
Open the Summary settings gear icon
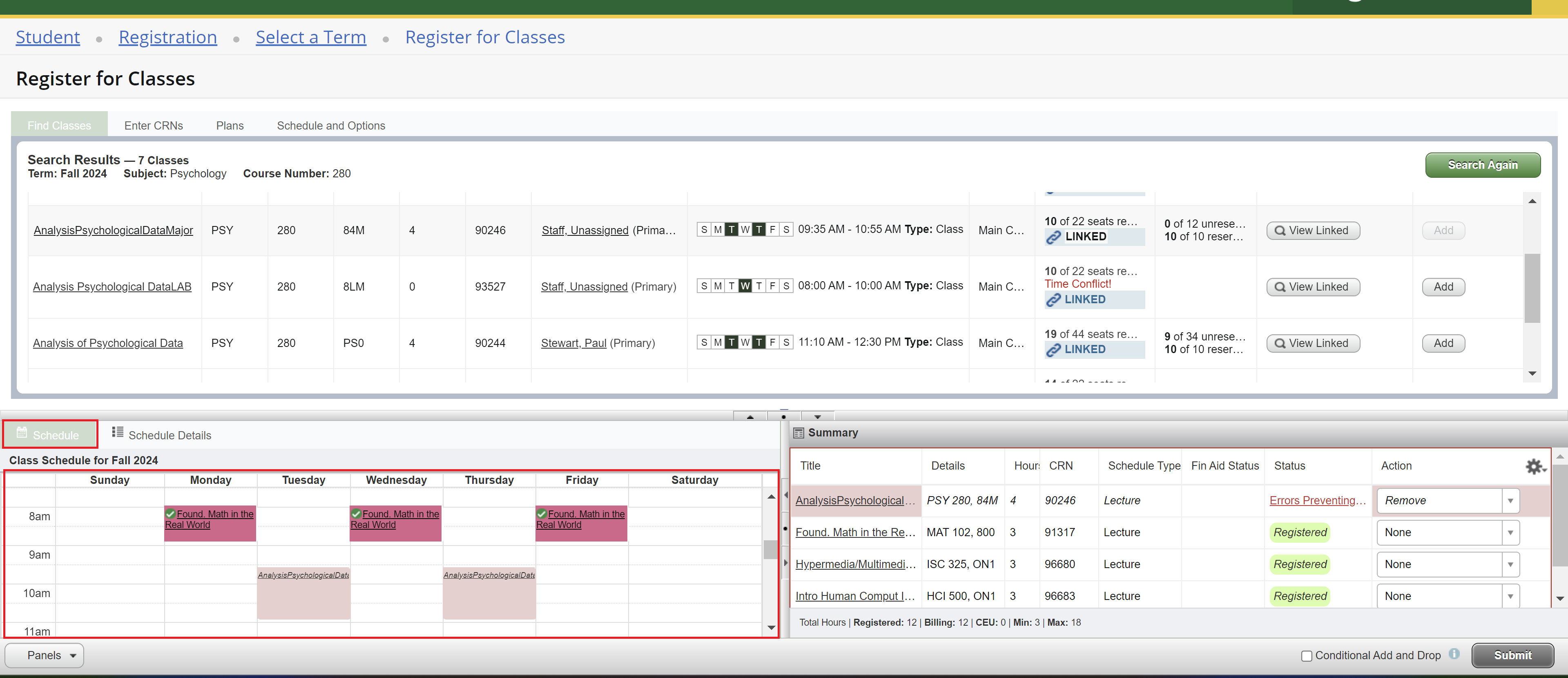[1535, 466]
